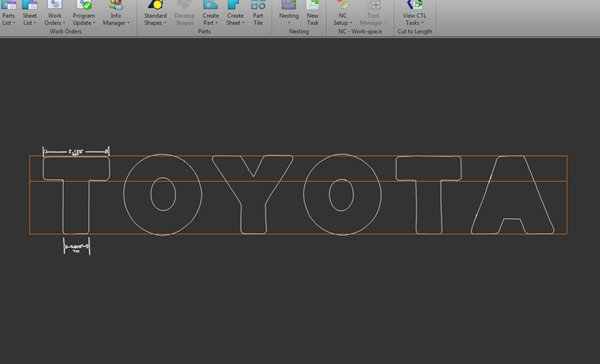This screenshot has height=364, width=600.
Task: Expand the Program Update dropdown arrow
Action: (x=94, y=23)
